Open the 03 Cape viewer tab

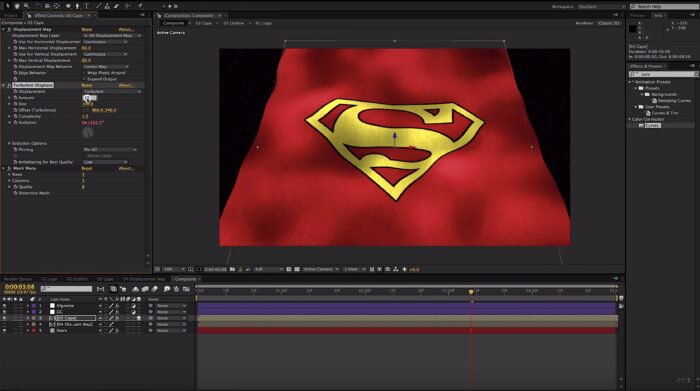[x=204, y=23]
